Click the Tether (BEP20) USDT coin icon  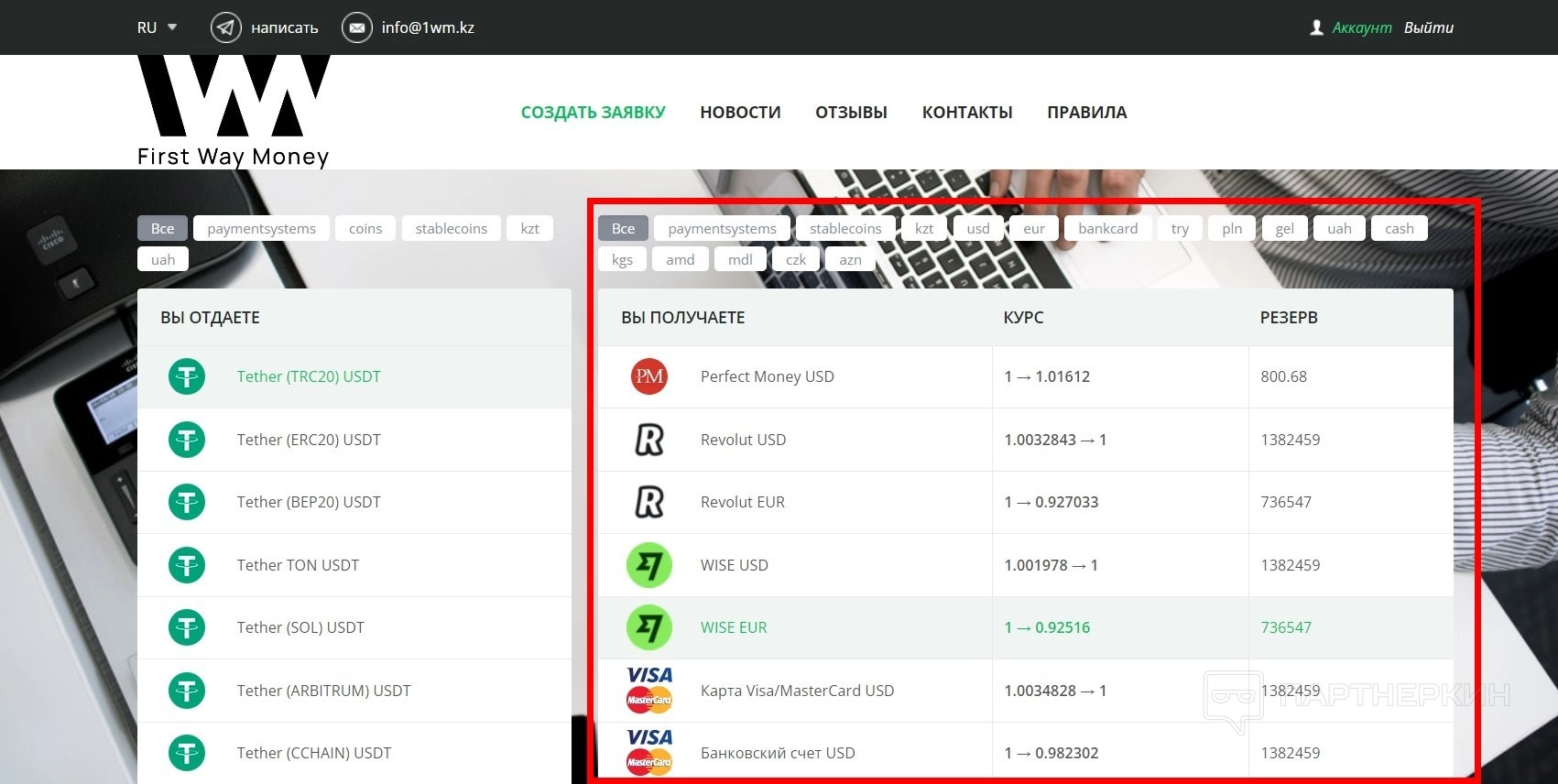tap(187, 502)
